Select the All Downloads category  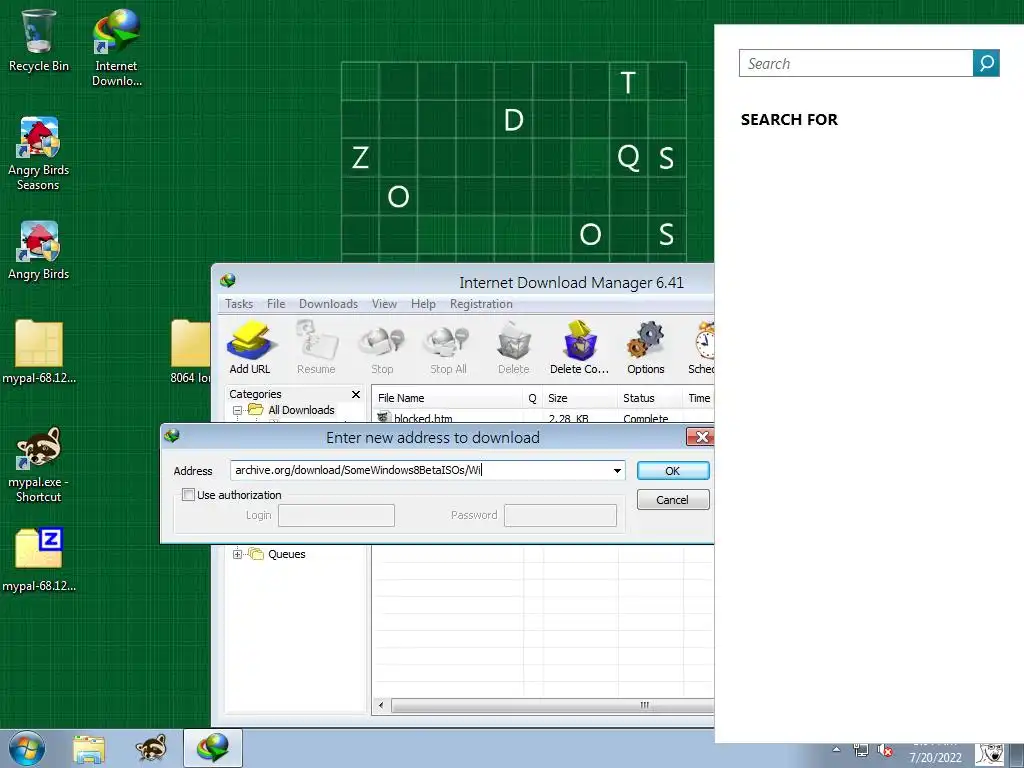(301, 410)
